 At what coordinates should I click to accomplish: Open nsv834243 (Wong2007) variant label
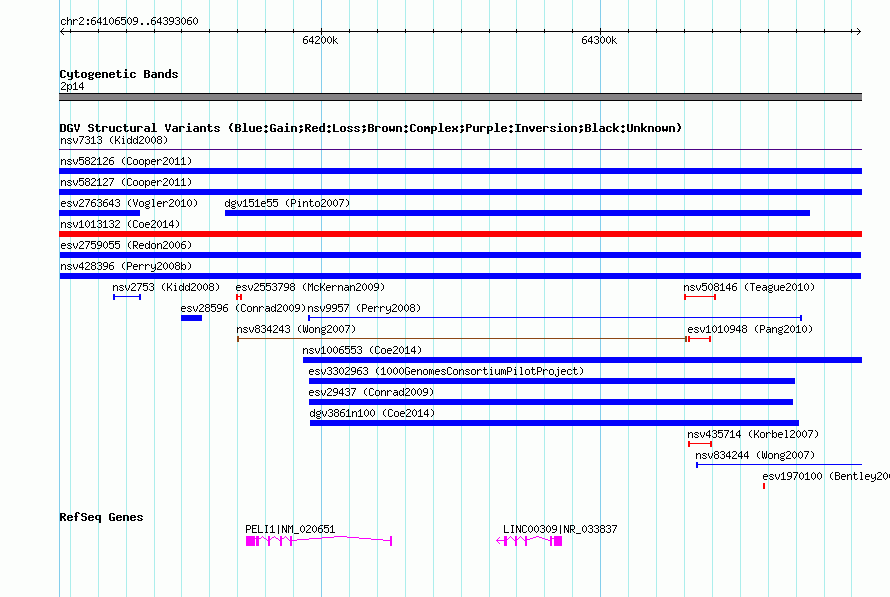pyautogui.click(x=296, y=329)
